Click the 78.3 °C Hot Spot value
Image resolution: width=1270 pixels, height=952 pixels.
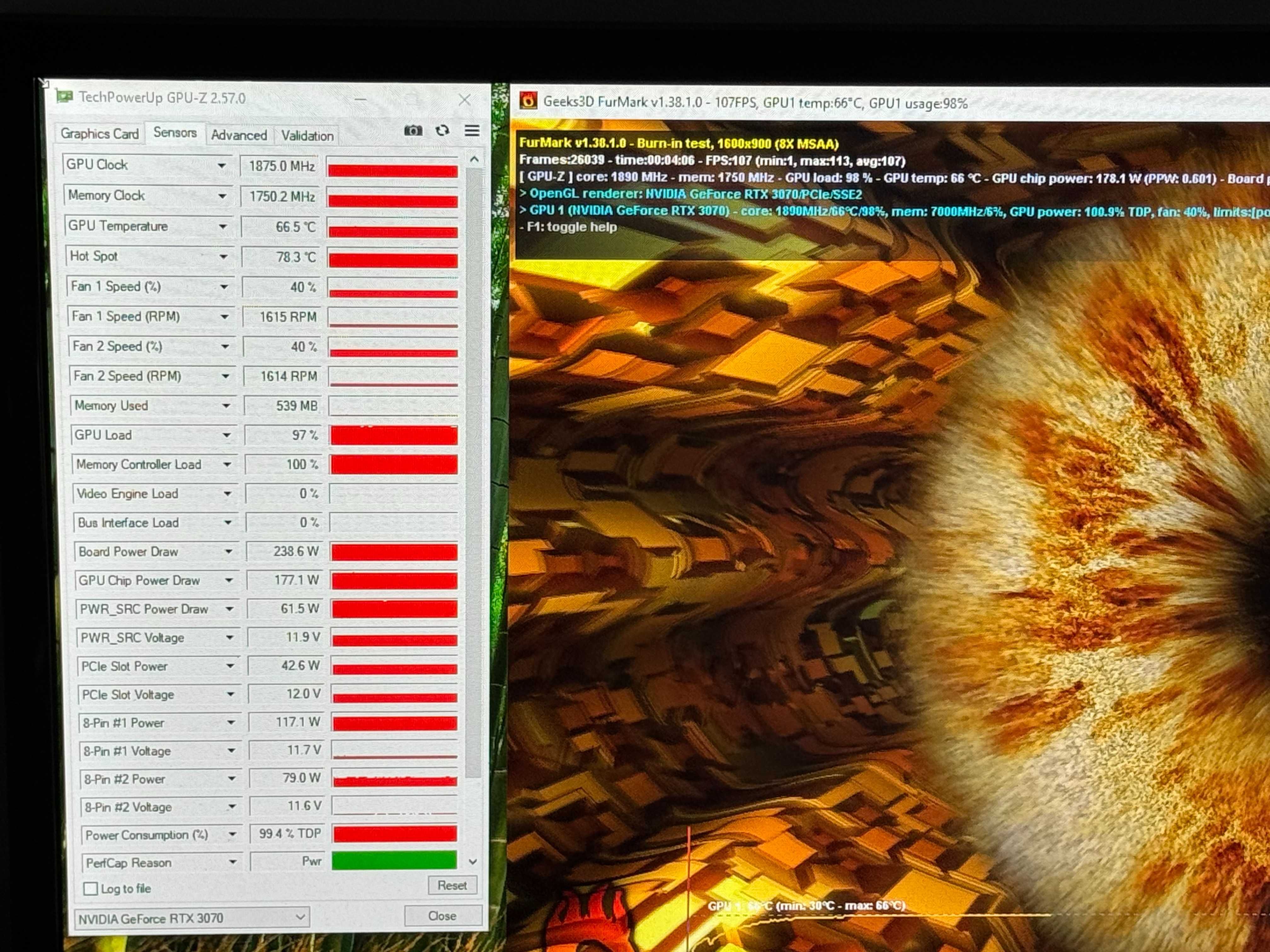(282, 257)
